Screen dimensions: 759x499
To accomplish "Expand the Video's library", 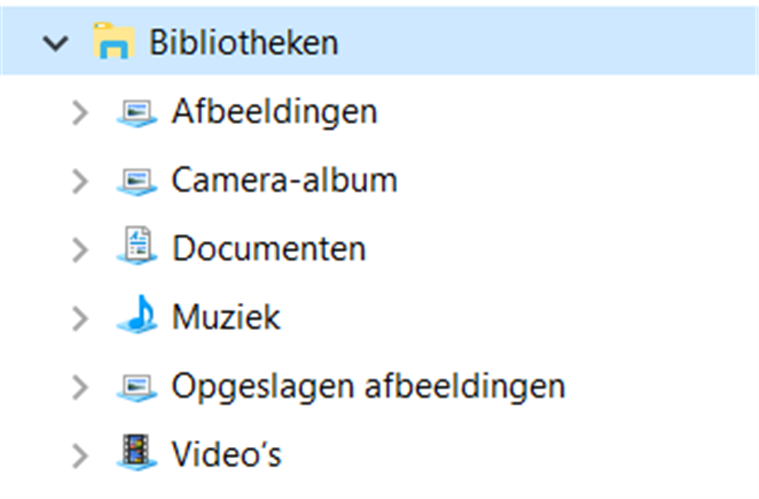I will [x=80, y=456].
